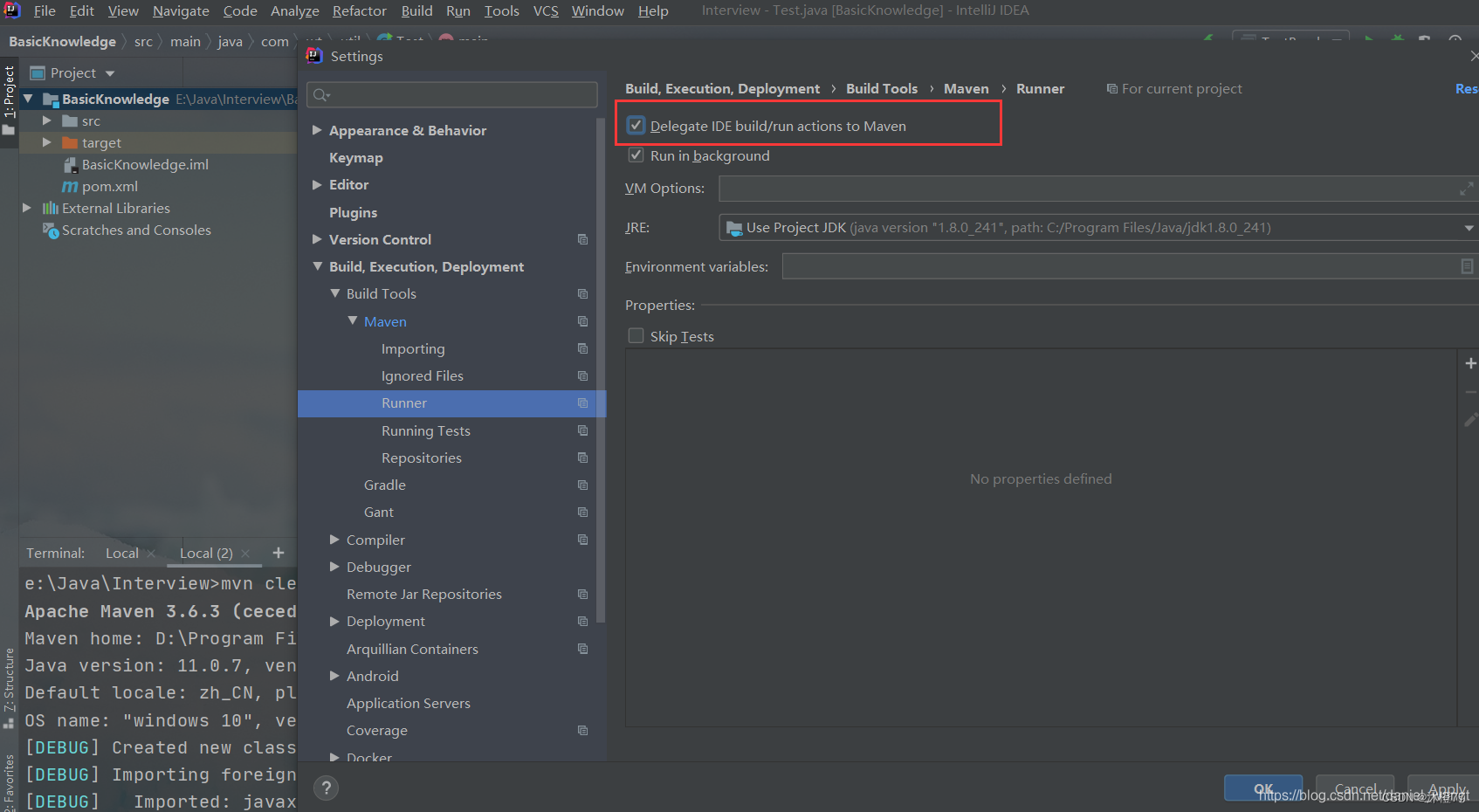Open the Navigate menu
Viewport: 1479px width, 812px height.
[x=181, y=10]
